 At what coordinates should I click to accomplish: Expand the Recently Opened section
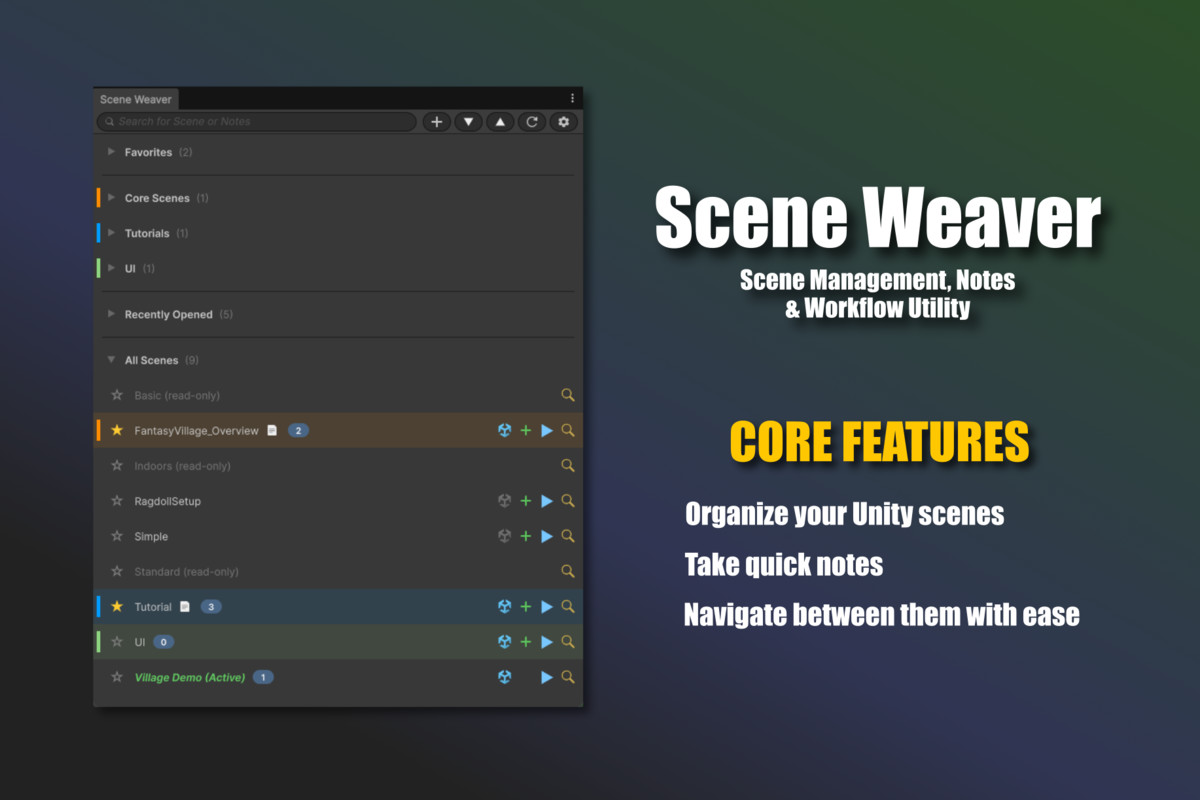111,314
